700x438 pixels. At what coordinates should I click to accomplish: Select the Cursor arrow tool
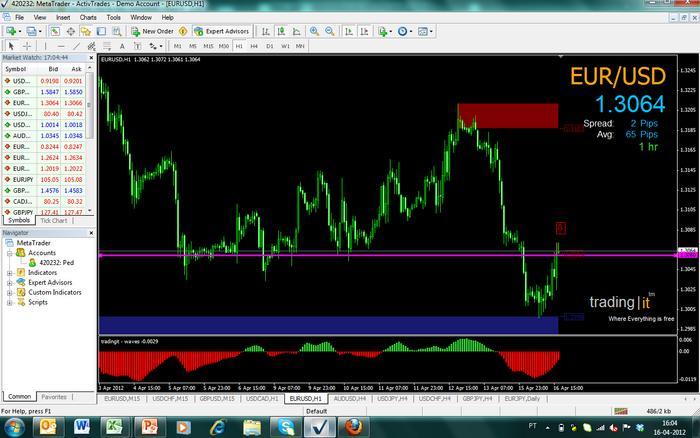point(11,46)
